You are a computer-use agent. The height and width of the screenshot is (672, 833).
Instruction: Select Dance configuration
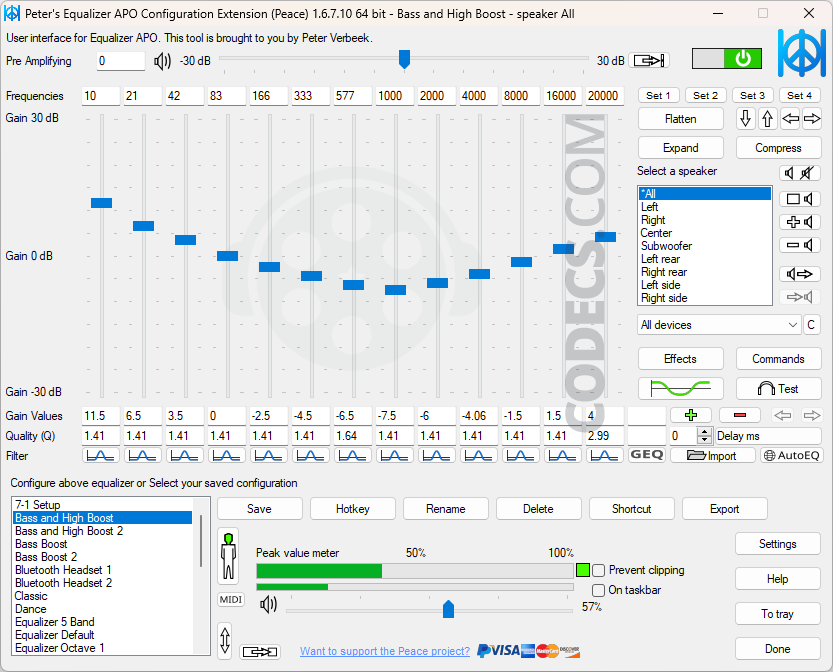pyautogui.click(x=102, y=609)
